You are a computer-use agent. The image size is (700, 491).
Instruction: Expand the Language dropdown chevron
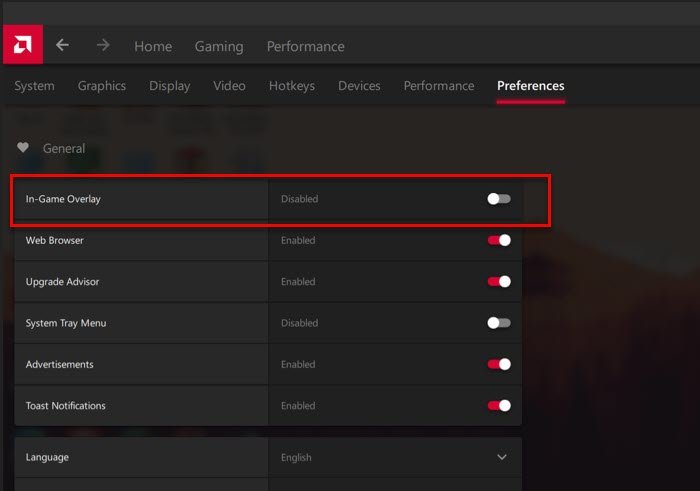coord(502,457)
